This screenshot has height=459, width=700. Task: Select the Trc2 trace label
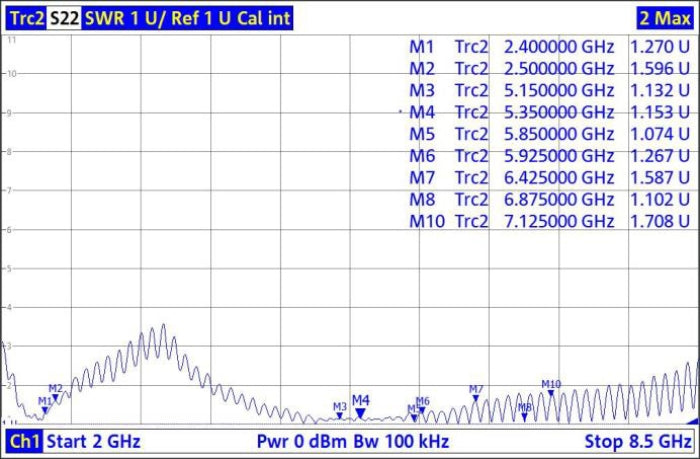(26, 18)
